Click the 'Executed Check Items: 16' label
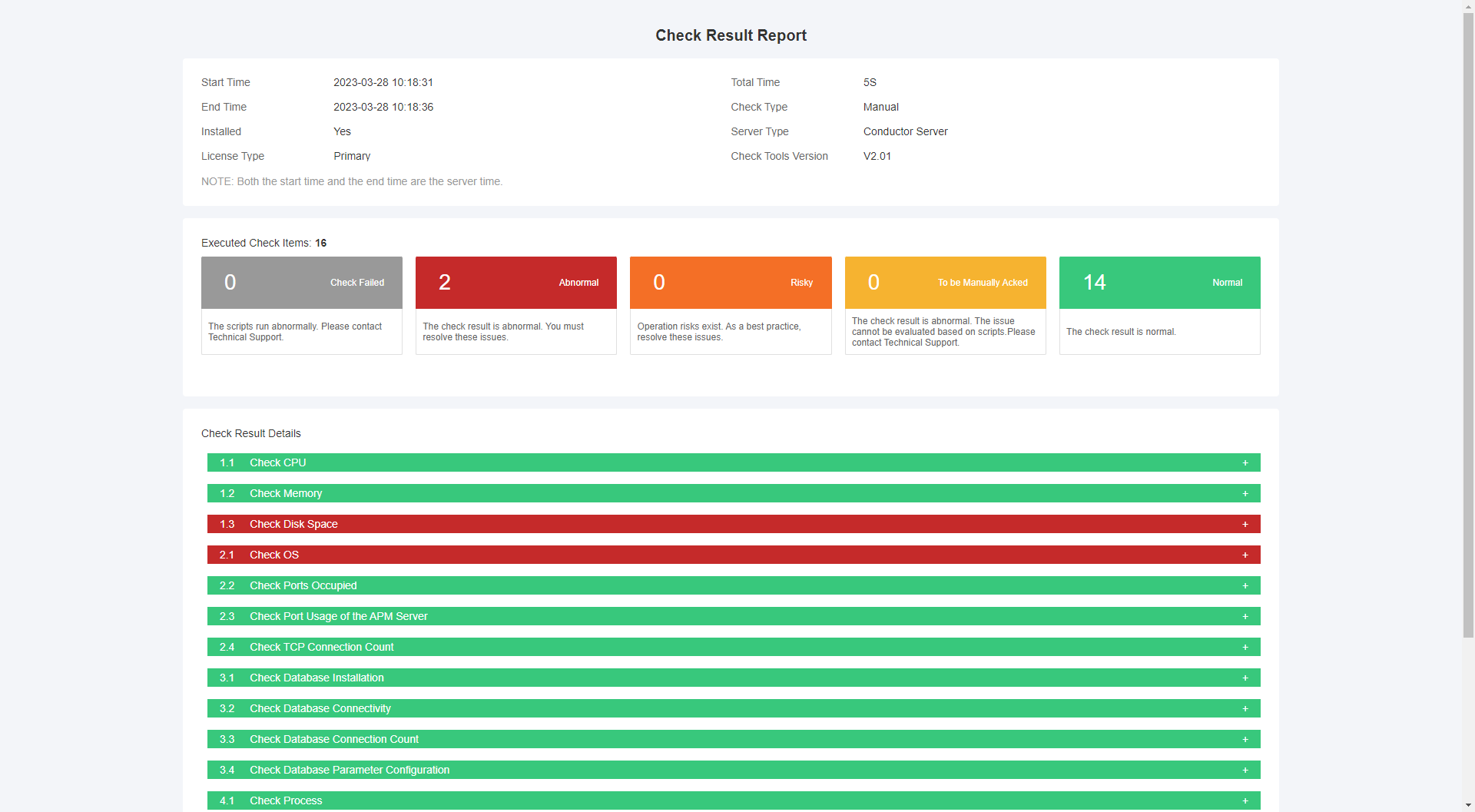Image resolution: width=1475 pixels, height=812 pixels. tap(264, 243)
